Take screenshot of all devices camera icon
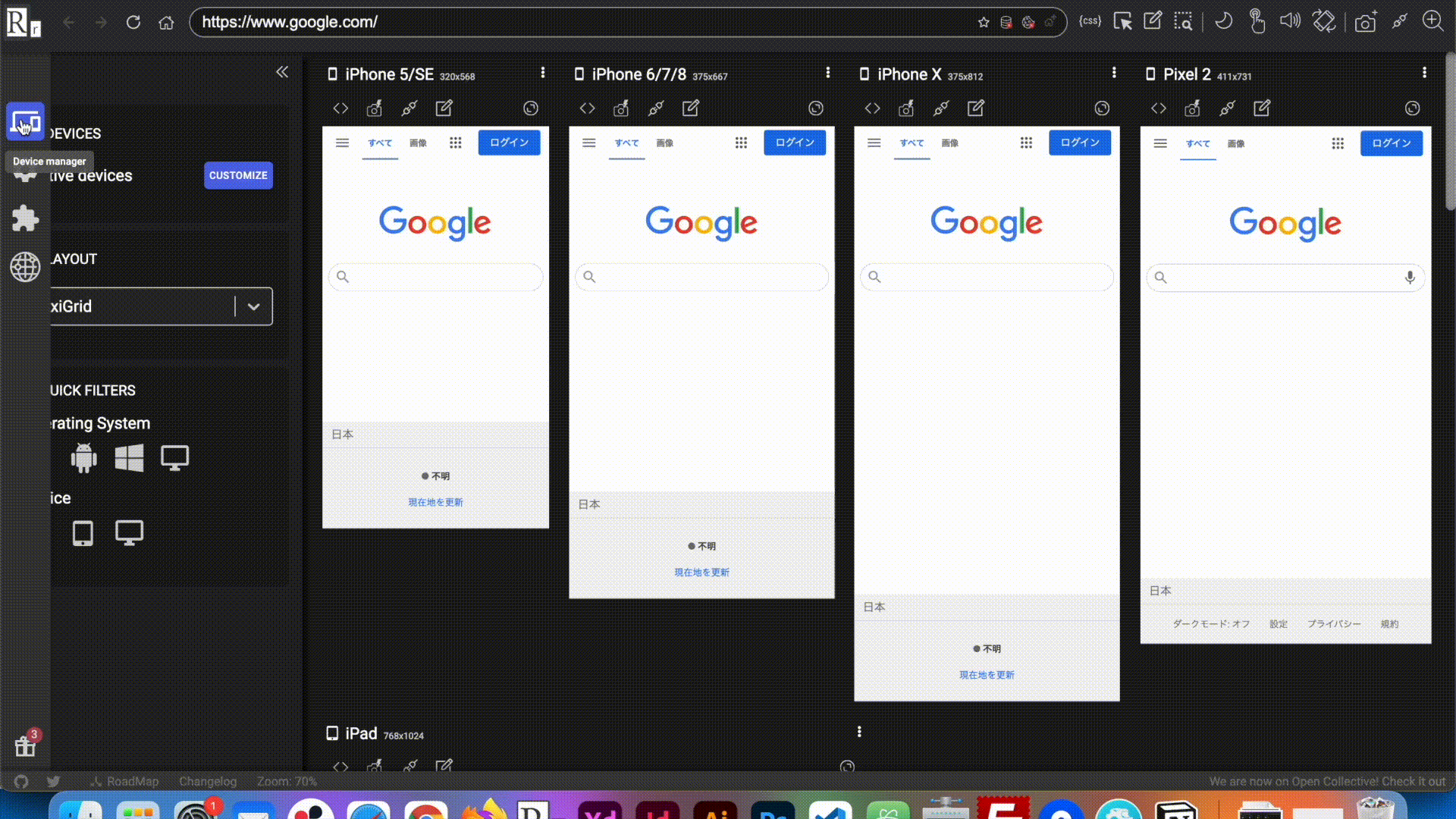1456x819 pixels. (x=1365, y=22)
